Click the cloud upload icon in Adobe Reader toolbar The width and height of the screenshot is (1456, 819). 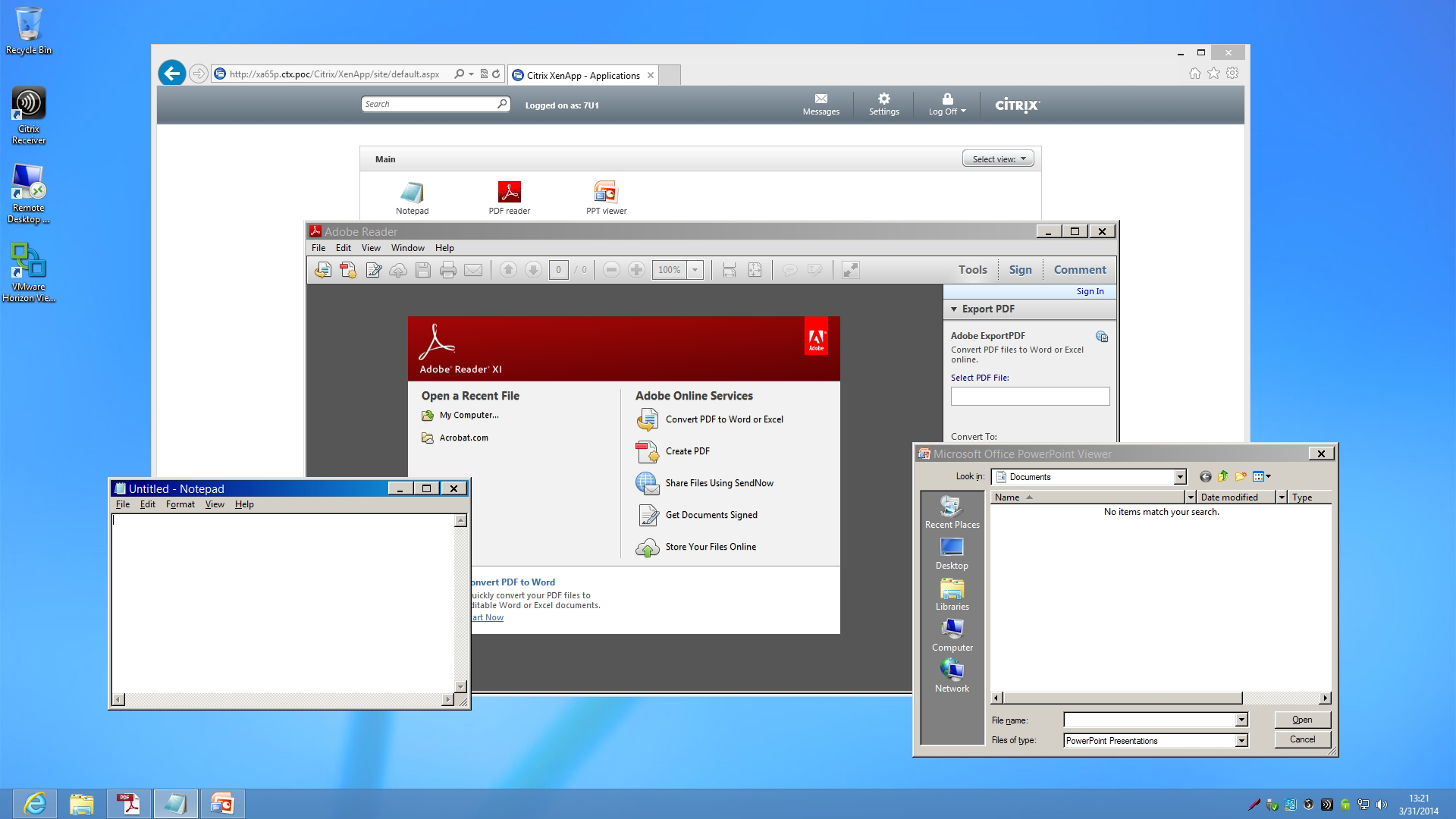click(398, 270)
